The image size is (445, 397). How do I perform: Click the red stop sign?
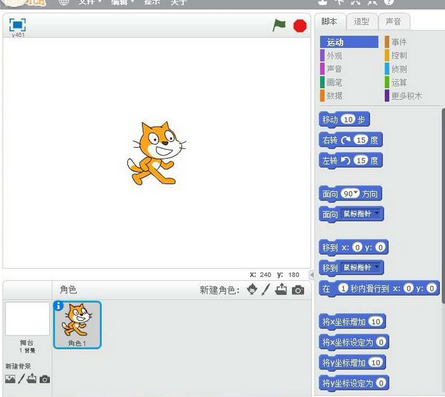(300, 26)
